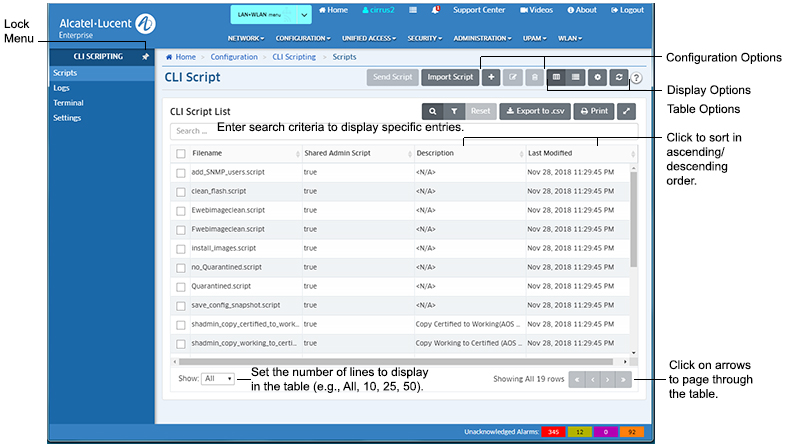Tick the clean_flash.script checkbox
Image resolution: width=785 pixels, height=447 pixels.
tap(181, 192)
